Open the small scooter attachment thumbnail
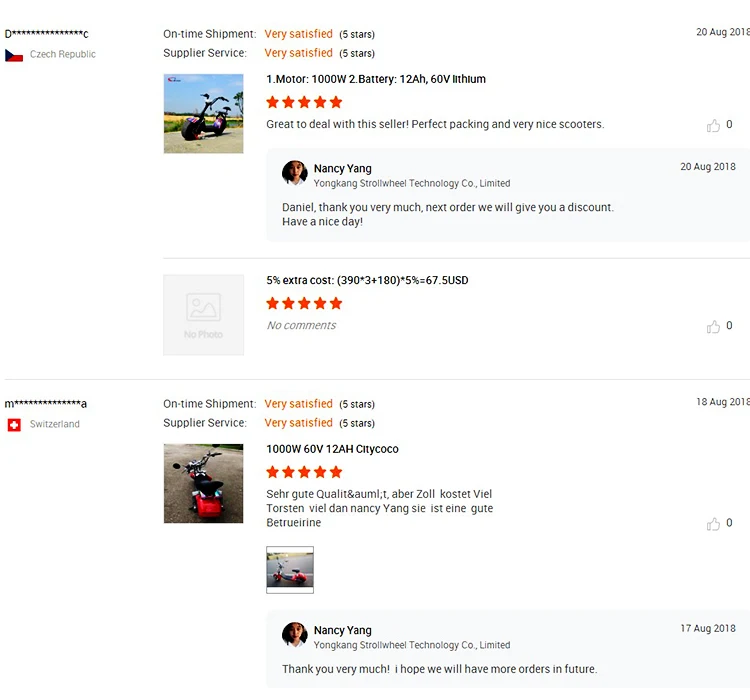 click(290, 570)
